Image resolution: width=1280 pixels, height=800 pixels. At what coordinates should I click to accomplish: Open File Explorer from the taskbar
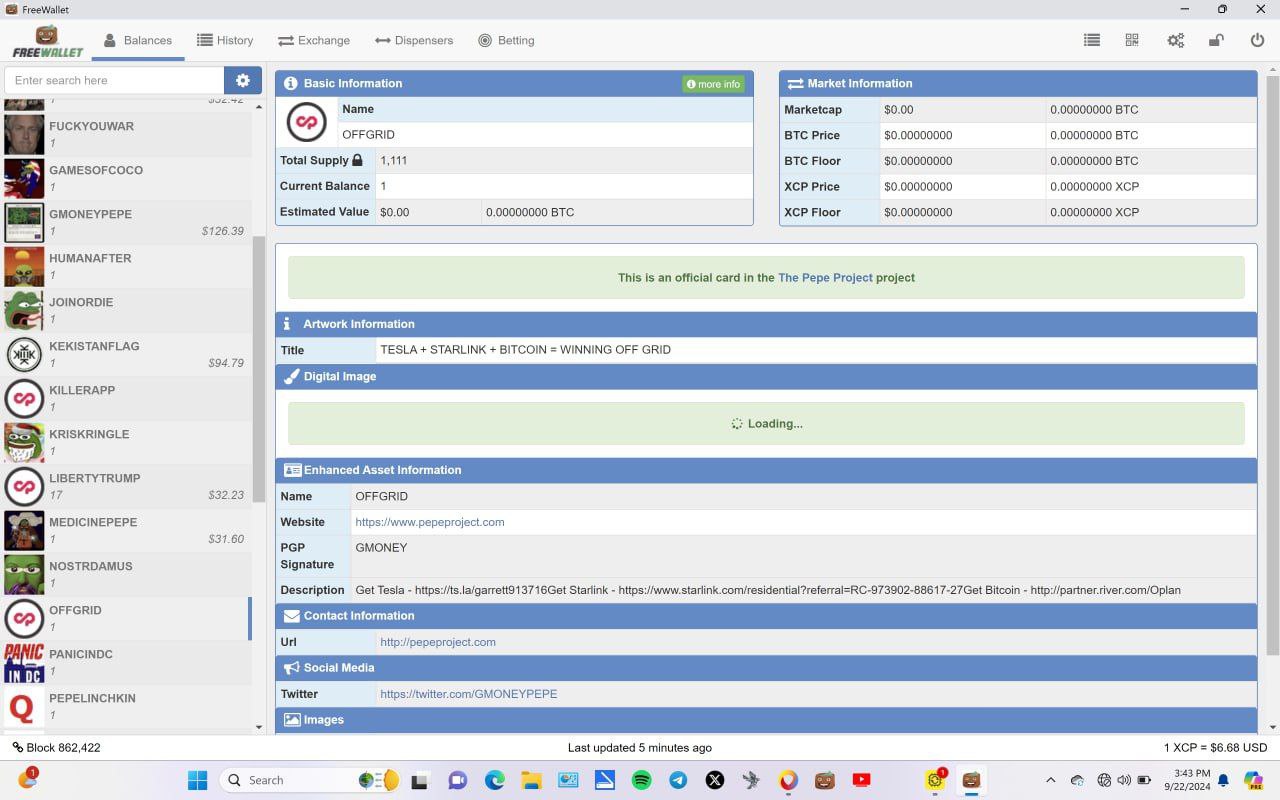tap(531, 780)
